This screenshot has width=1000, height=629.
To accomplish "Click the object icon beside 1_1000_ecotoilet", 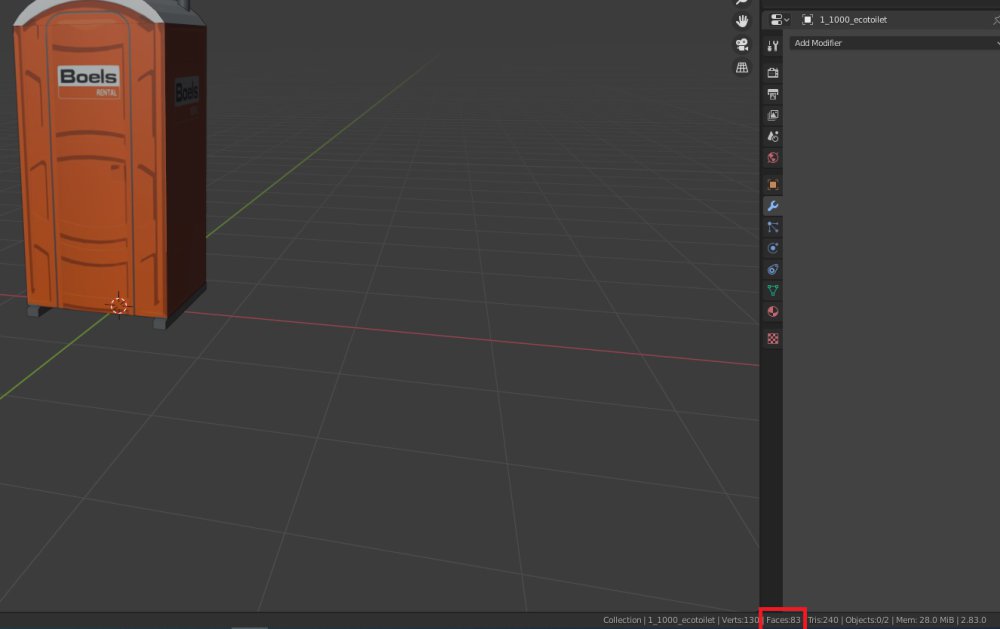I will pos(807,20).
